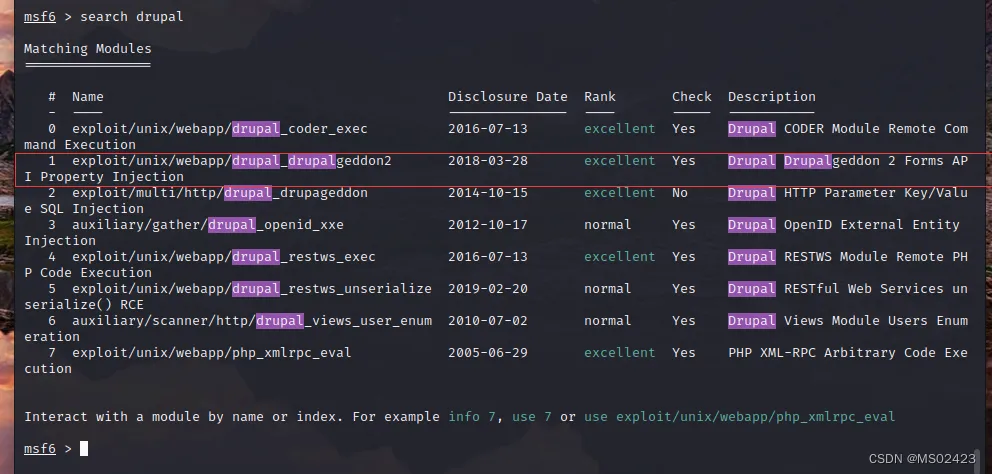Click the 'search drupal' command text
This screenshot has width=992, height=474.
pos(132,16)
